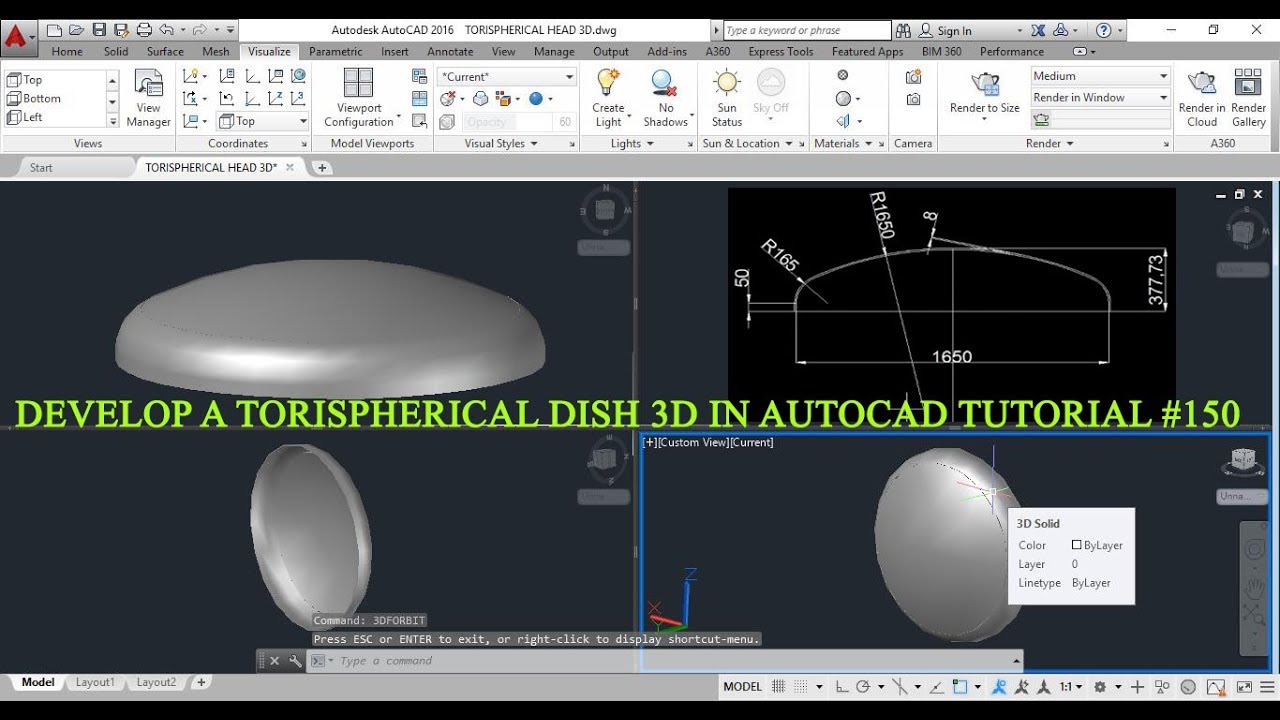Open the Top UCS dropdown in Coordinates panel
1280x720 pixels.
tap(263, 121)
